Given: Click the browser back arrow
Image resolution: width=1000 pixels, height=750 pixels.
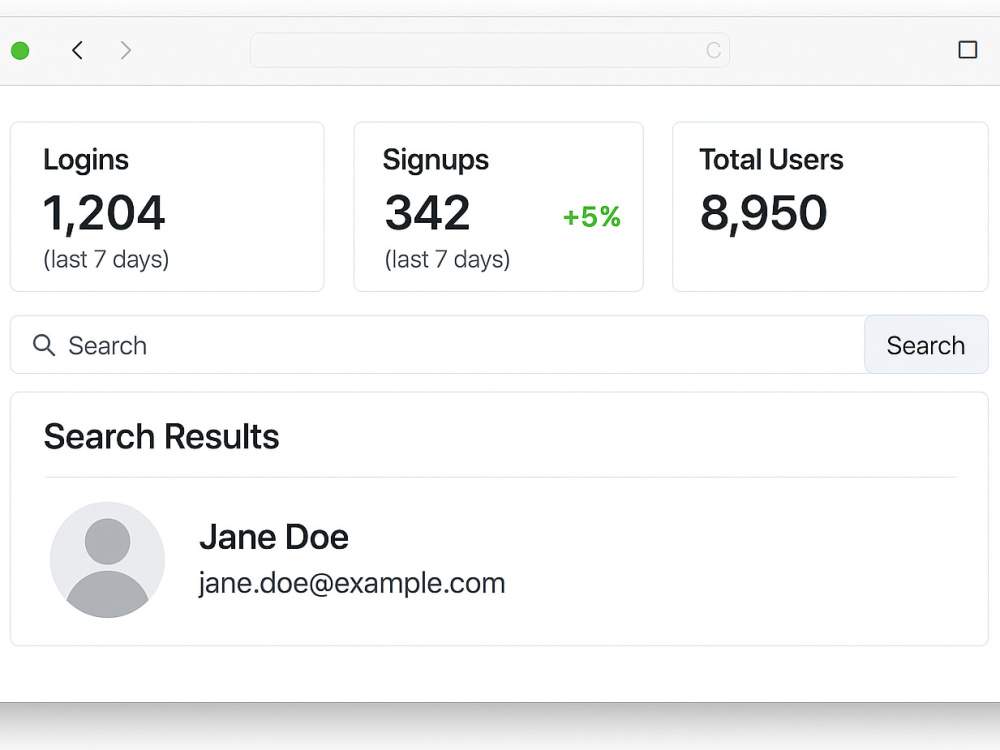Looking at the screenshot, I should (77, 50).
